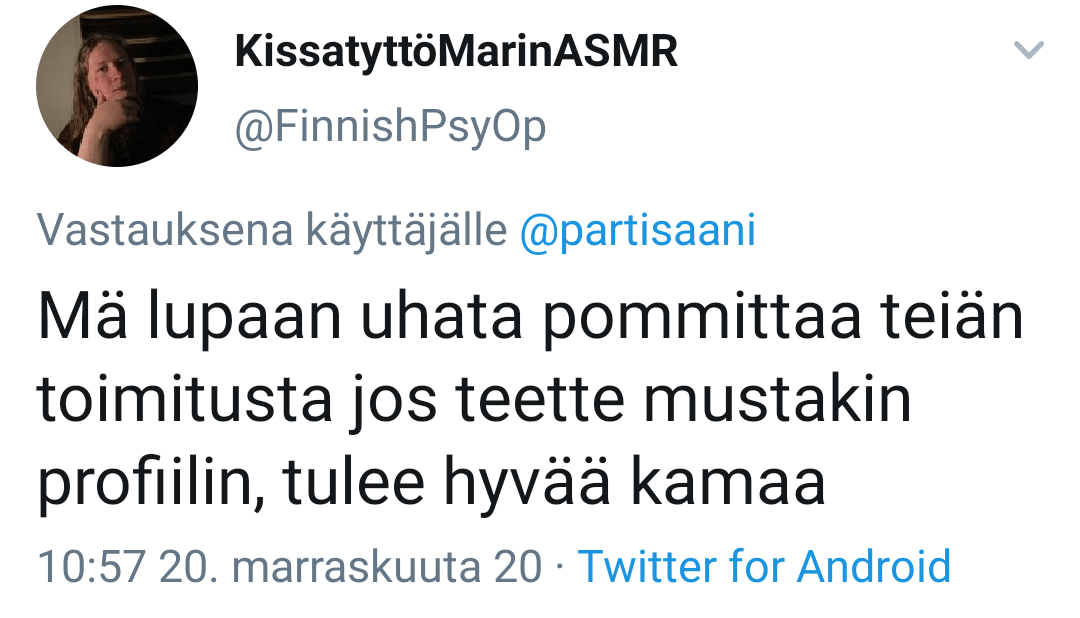Viewport: 1080px width, 618px height.
Task: Open the tweet options chevron menu
Action: click(x=1029, y=50)
